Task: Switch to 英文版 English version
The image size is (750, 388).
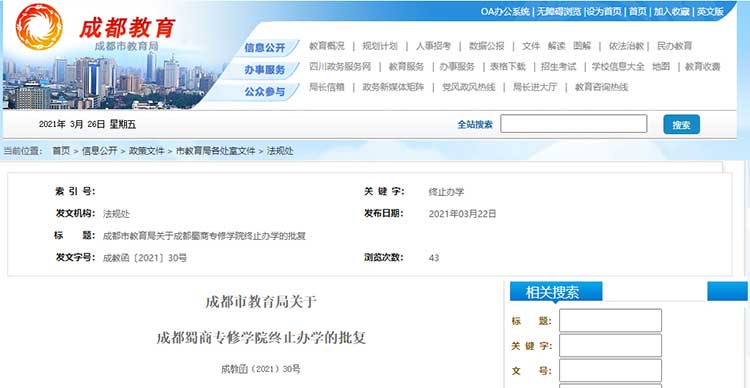Action: 710,12
